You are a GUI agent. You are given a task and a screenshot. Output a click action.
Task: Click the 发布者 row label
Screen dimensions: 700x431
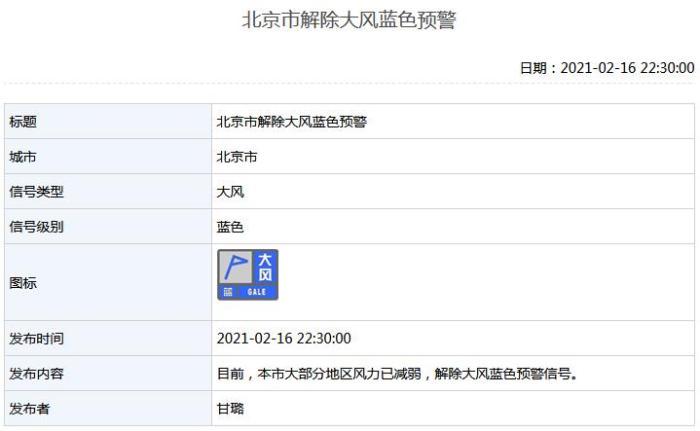click(30, 408)
